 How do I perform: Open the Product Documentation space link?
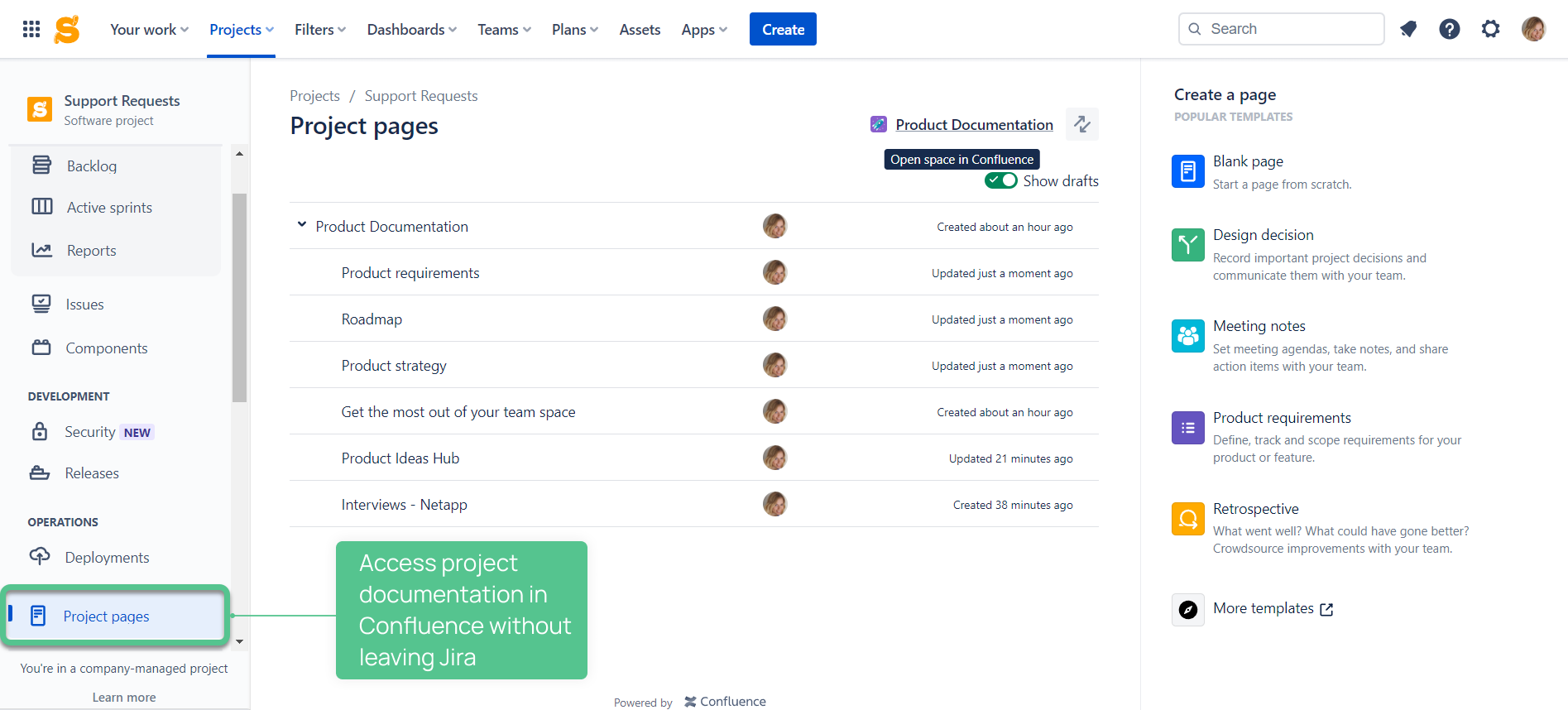(974, 124)
